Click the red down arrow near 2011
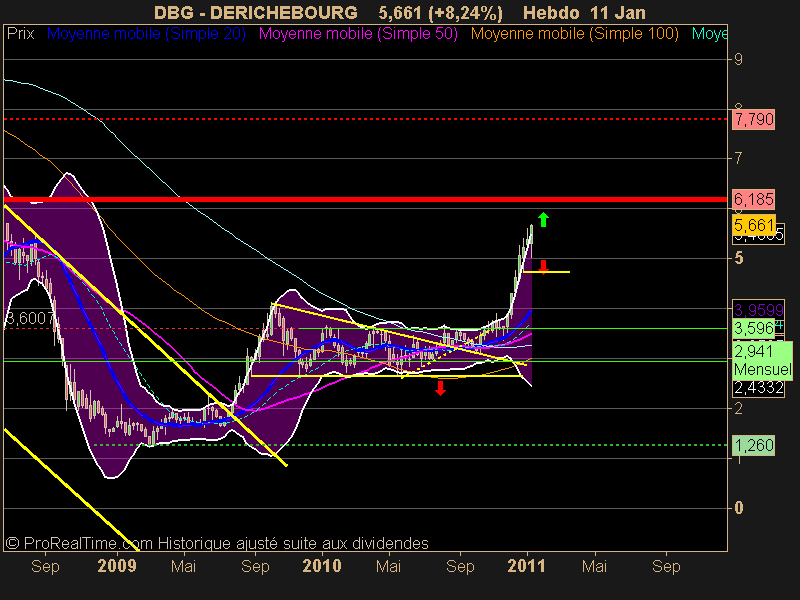The image size is (800, 600). (x=543, y=266)
